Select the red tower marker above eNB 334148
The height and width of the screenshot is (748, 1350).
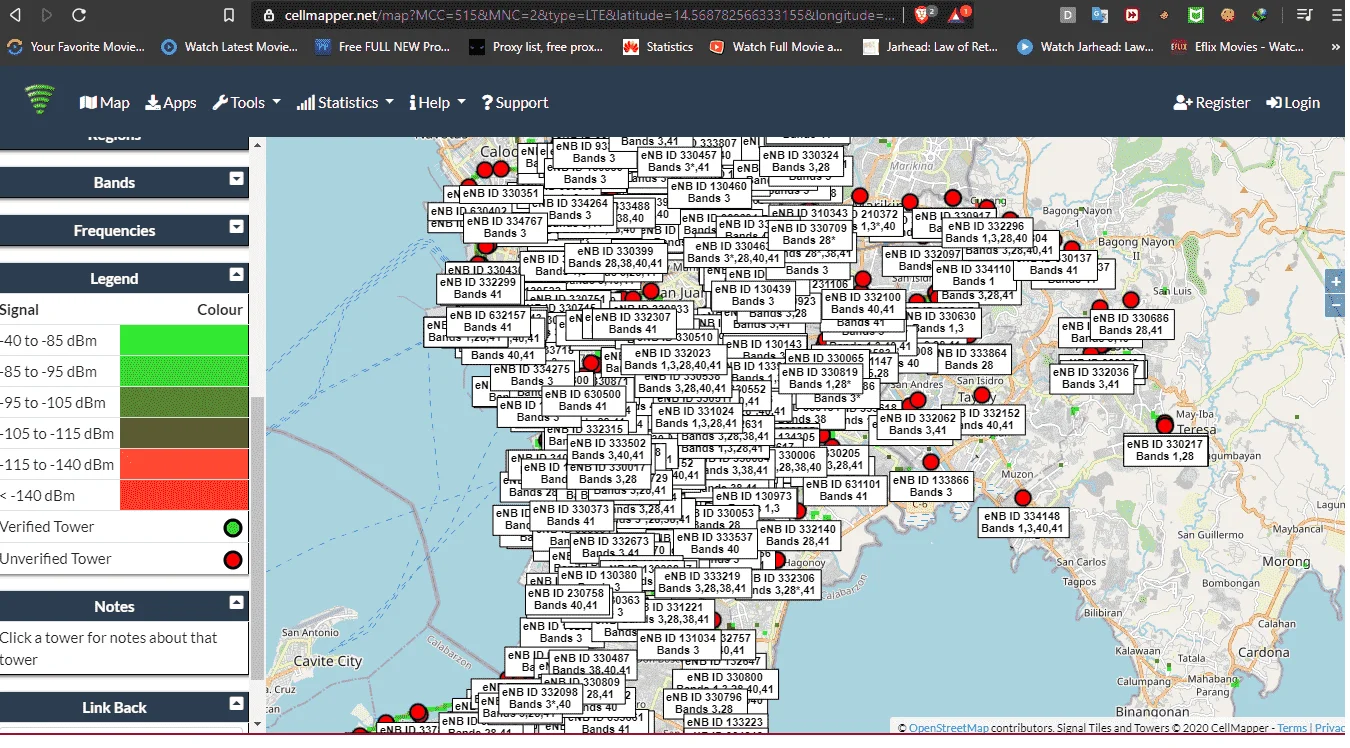tap(1022, 497)
